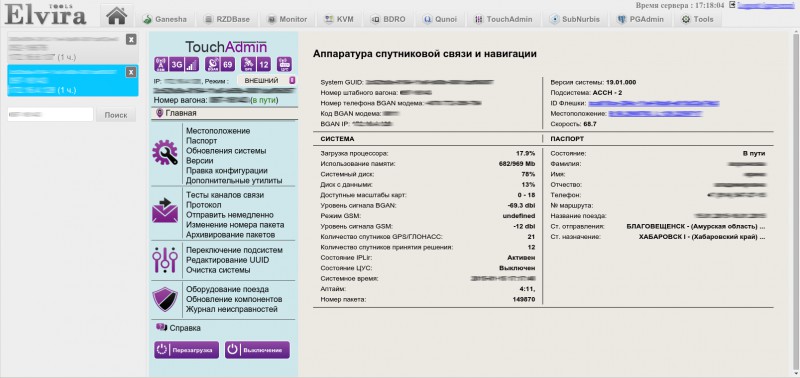Click the BGAN satellite dish icon

212,64
